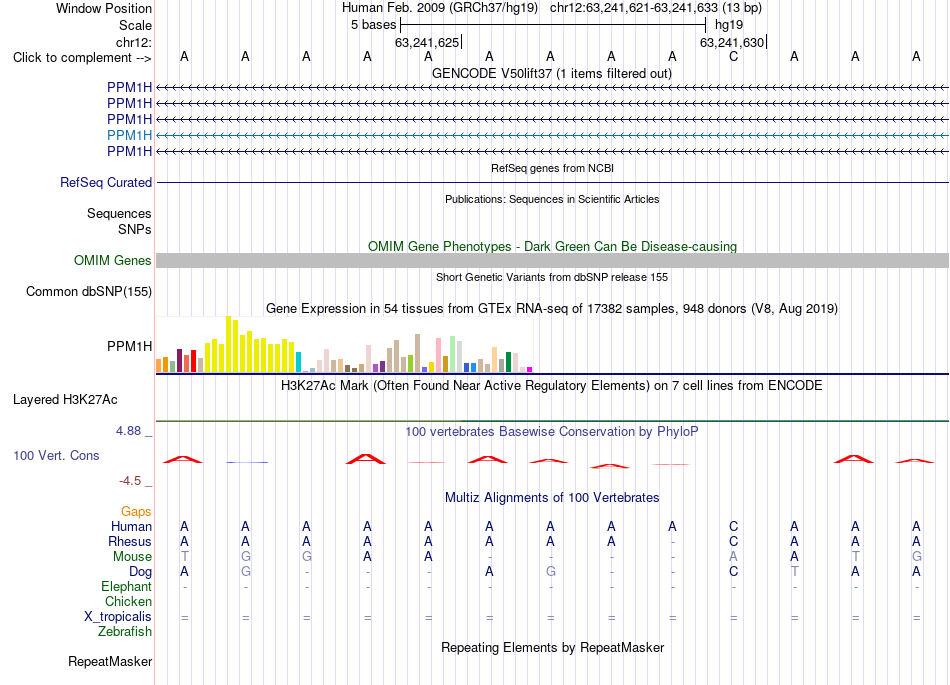The image size is (950, 685).
Task: Click the light green bar in GTEx chart
Action: coord(453,354)
